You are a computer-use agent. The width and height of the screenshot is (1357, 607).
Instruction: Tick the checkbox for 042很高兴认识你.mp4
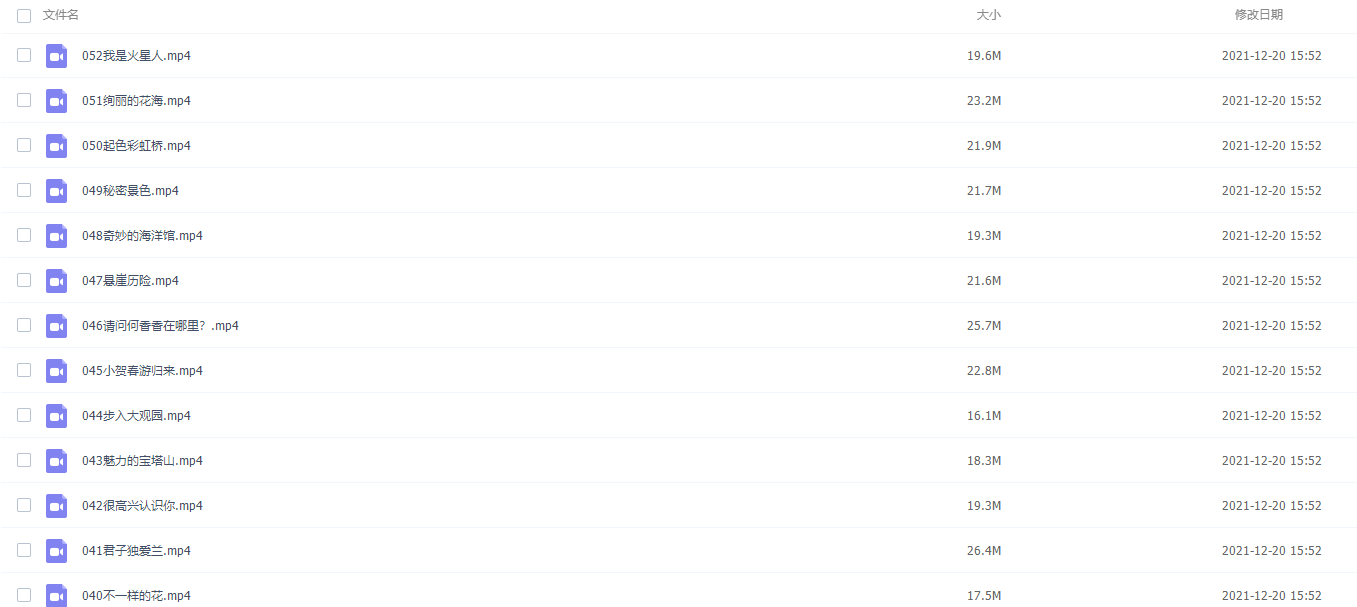pyautogui.click(x=24, y=505)
